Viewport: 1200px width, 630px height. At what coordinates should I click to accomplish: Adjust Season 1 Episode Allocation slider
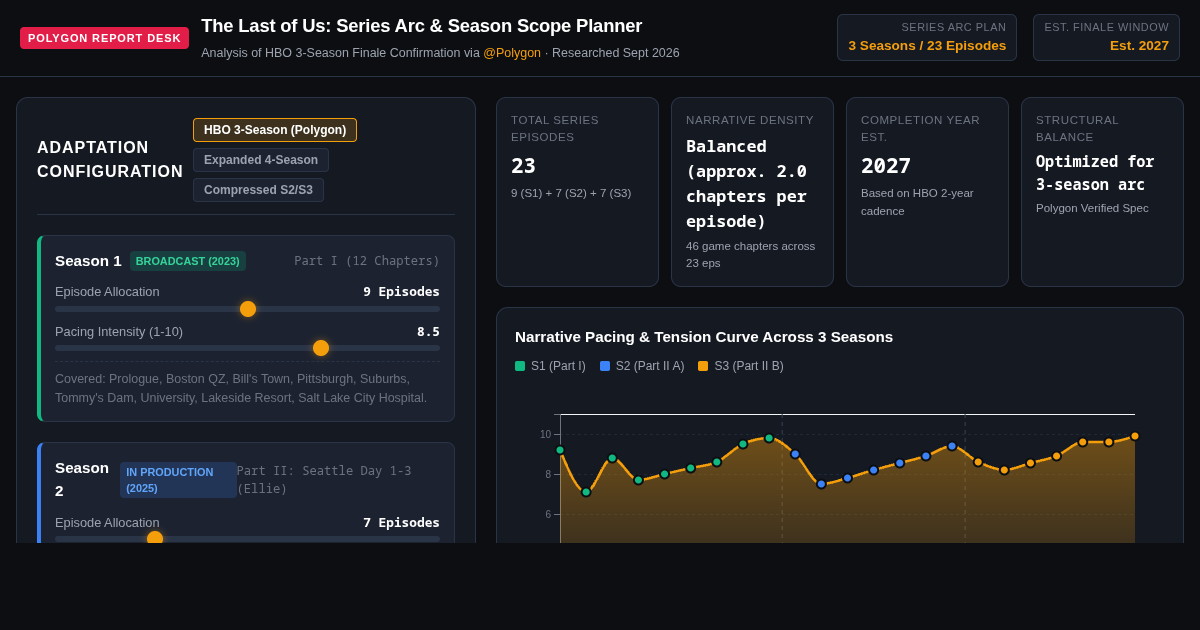click(x=247, y=309)
